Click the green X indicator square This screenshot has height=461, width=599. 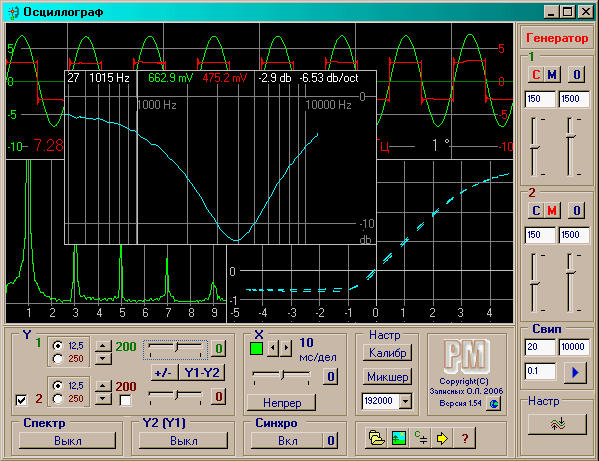(256, 348)
